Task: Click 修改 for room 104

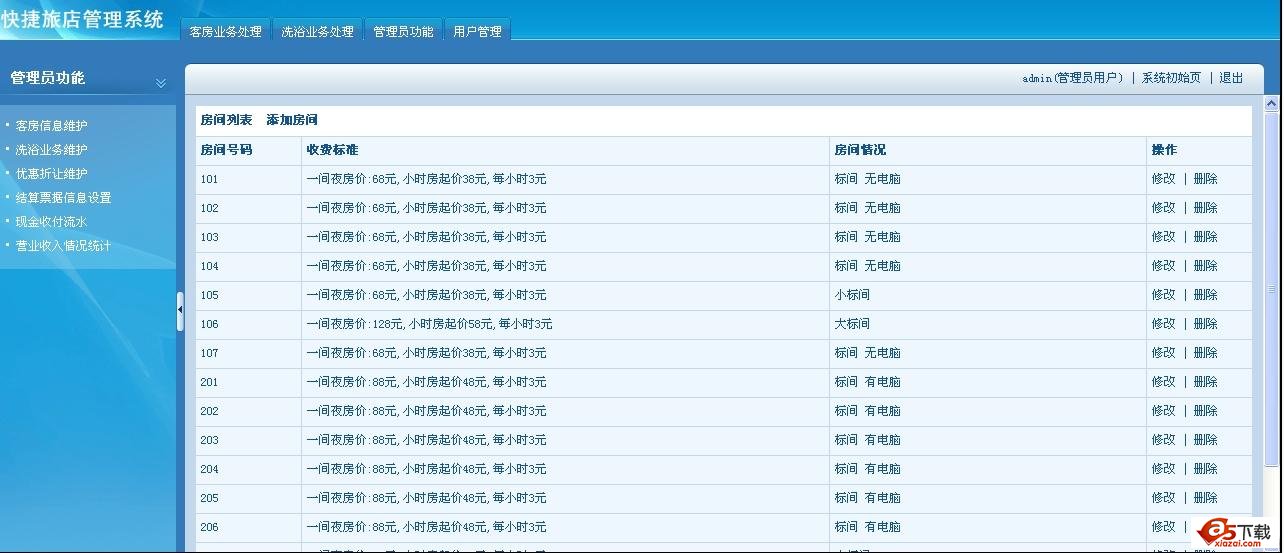Action: click(x=1163, y=266)
